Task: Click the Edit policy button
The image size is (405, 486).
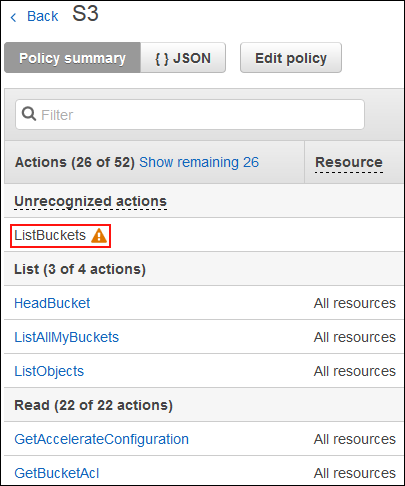Action: [291, 58]
